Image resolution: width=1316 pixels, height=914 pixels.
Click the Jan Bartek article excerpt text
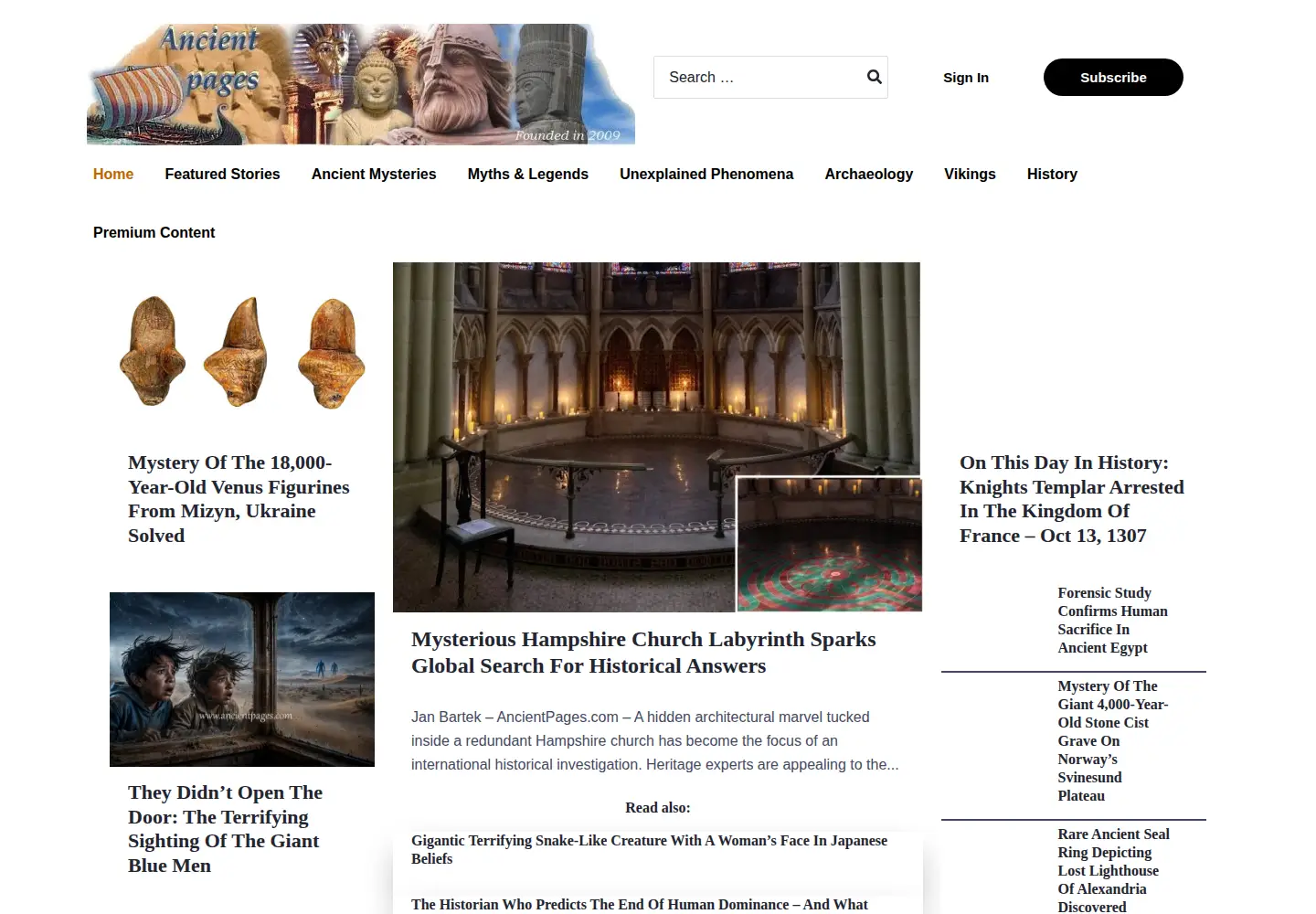[x=654, y=740]
